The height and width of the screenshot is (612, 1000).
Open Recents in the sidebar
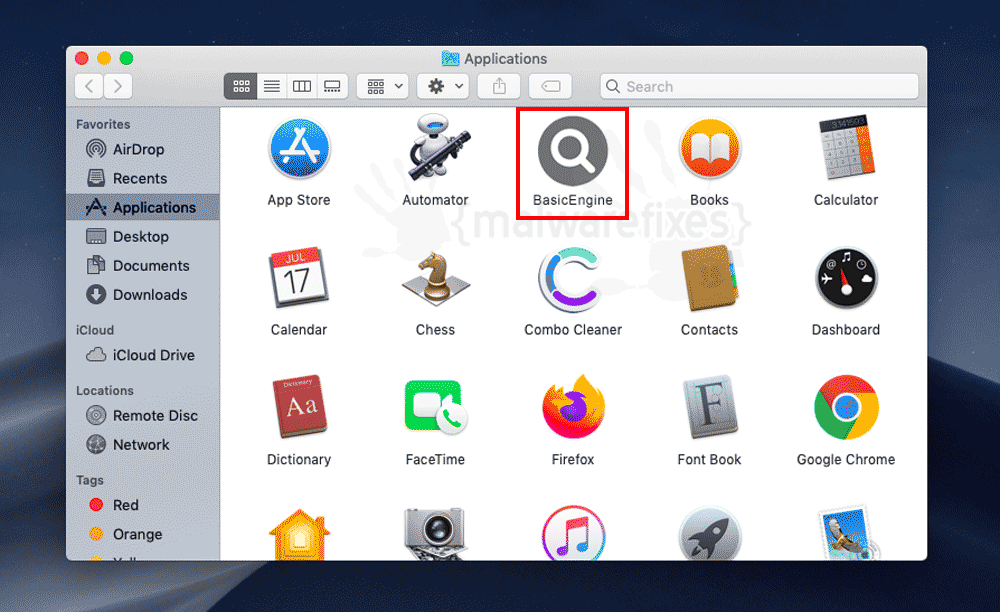click(143, 178)
